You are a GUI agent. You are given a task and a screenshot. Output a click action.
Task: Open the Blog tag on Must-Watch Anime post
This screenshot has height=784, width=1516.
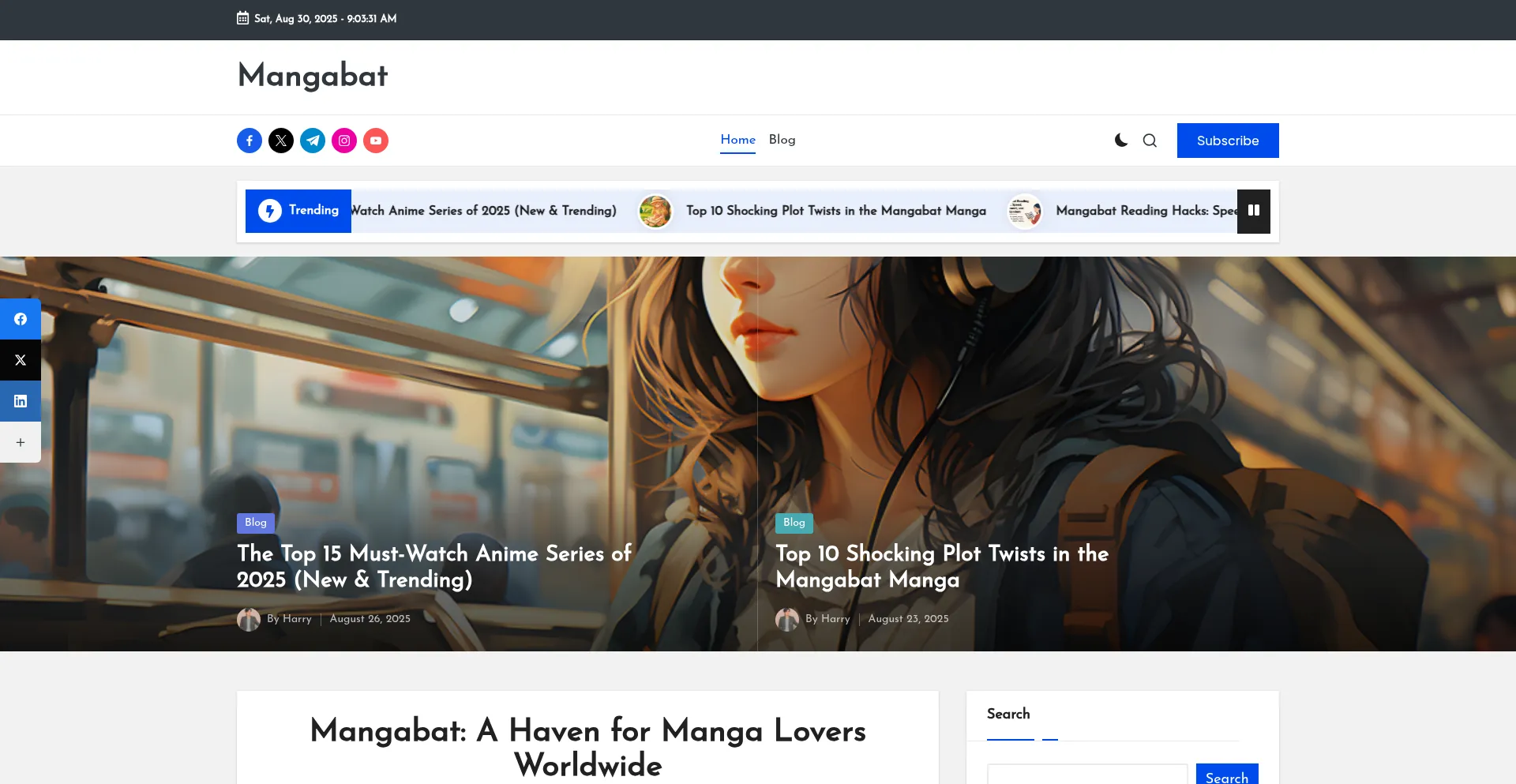point(256,523)
